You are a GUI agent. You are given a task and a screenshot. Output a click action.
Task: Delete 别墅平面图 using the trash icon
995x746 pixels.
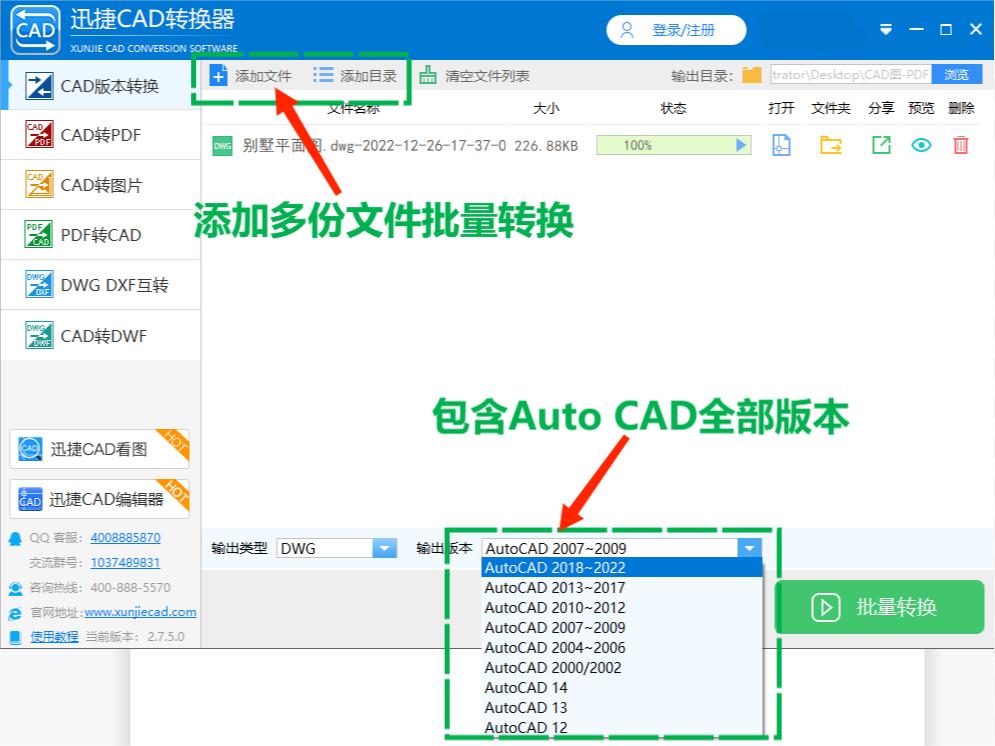pyautogui.click(x=960, y=145)
